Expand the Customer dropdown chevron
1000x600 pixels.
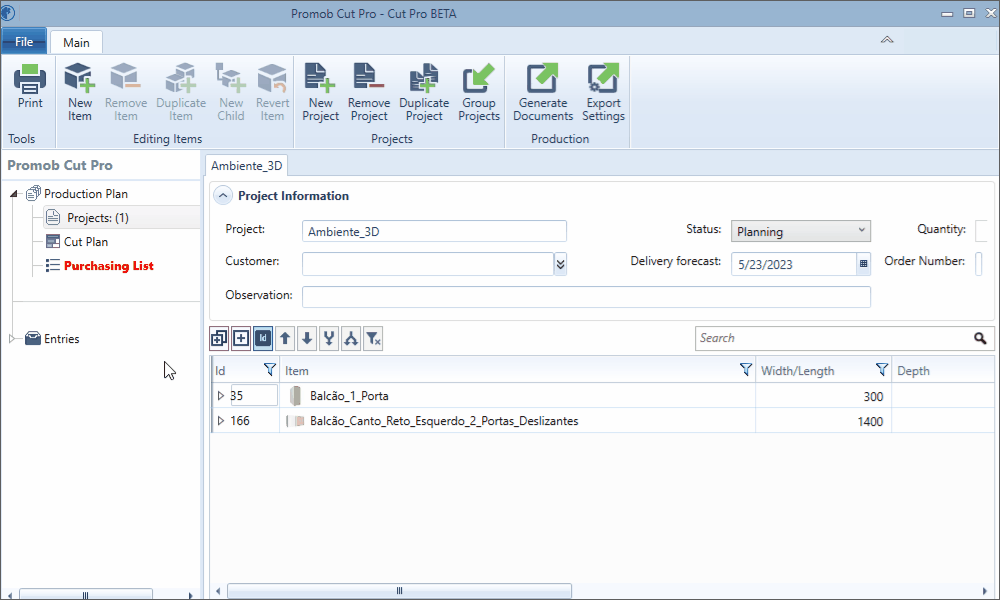click(560, 263)
